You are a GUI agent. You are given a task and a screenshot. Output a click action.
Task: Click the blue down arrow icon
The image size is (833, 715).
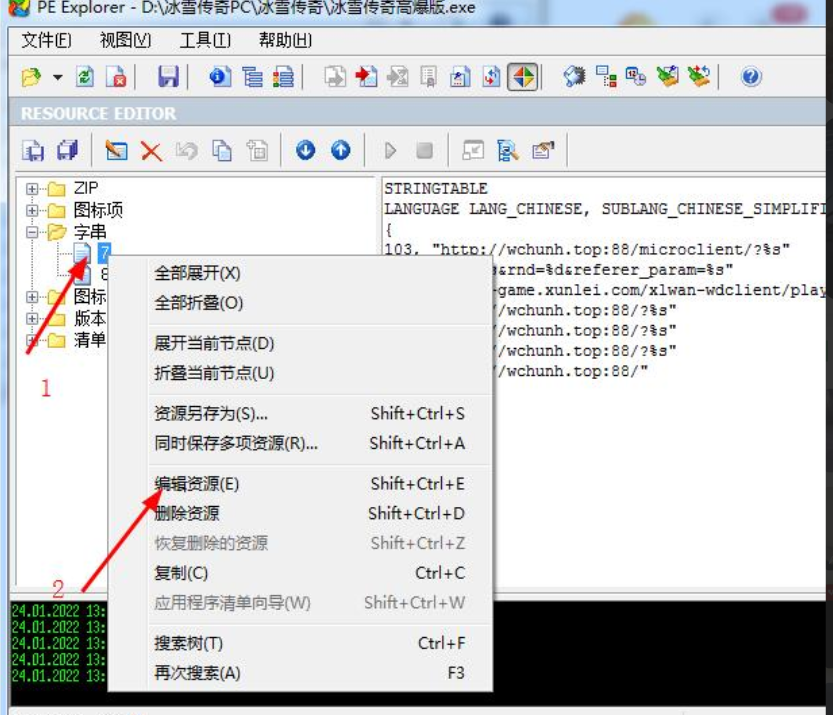pos(306,151)
